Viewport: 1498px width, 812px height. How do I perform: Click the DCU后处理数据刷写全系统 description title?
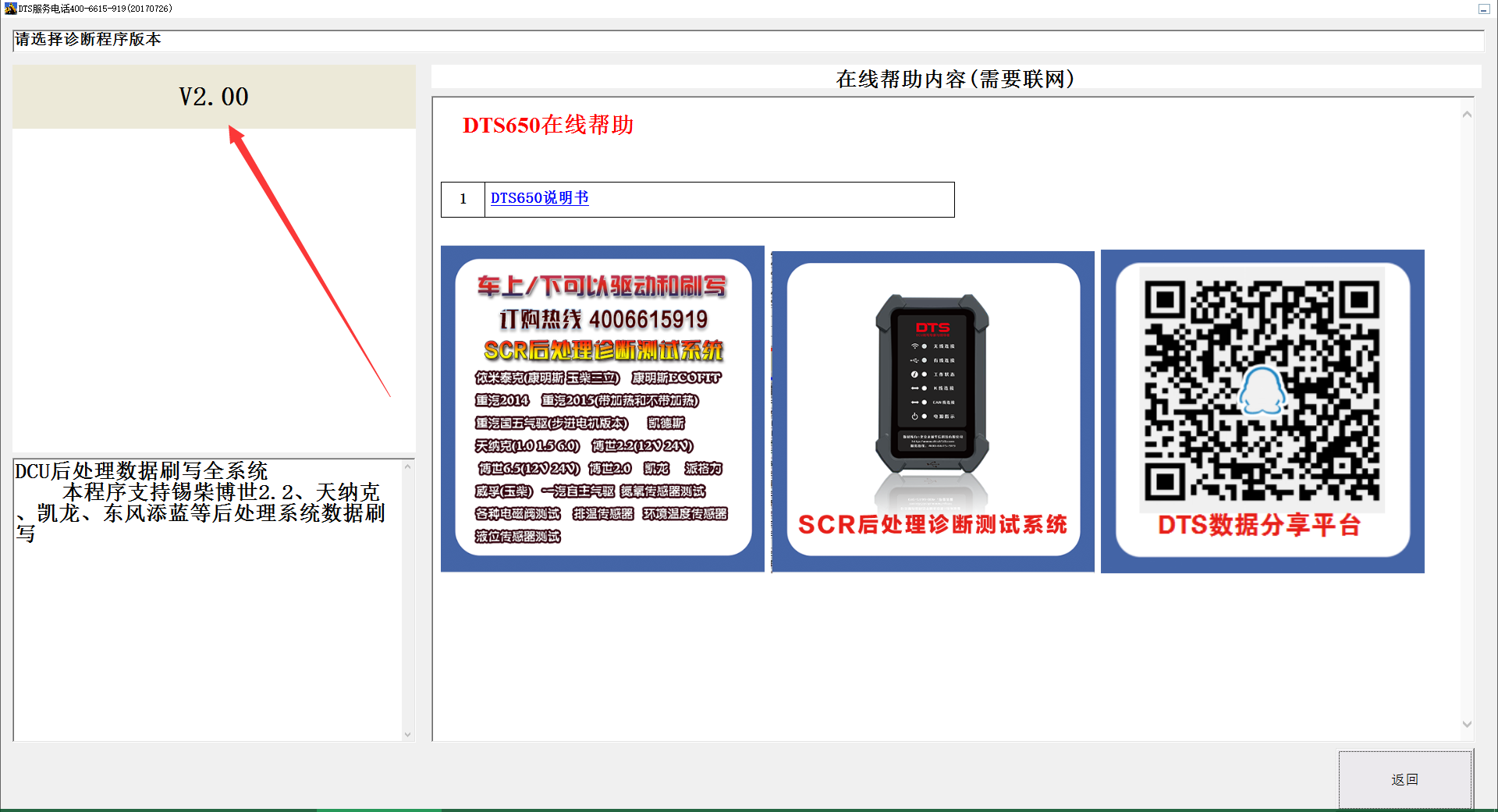(141, 470)
